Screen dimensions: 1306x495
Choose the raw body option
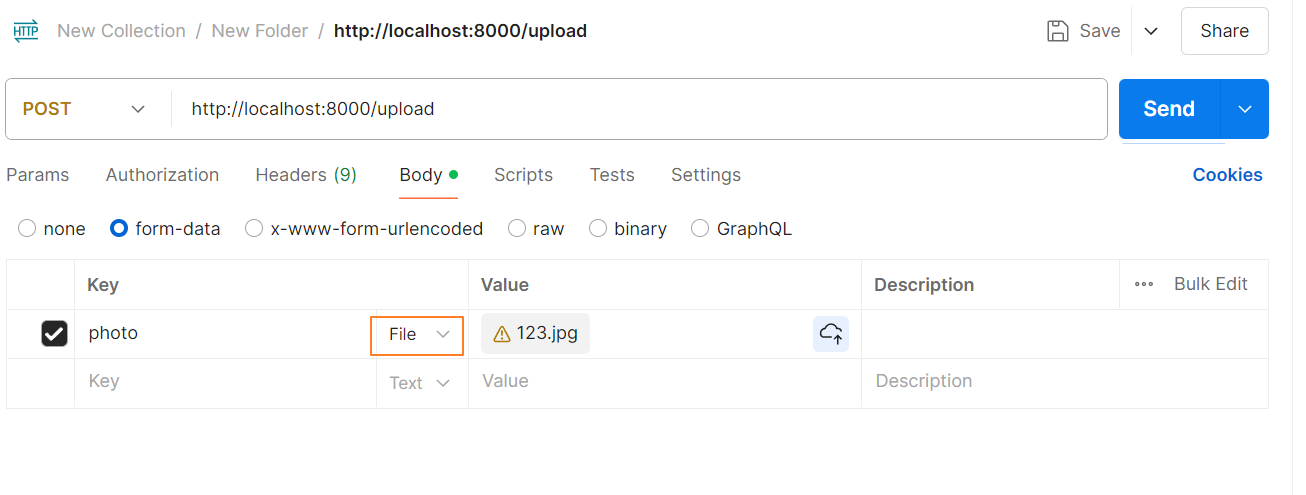tap(517, 229)
